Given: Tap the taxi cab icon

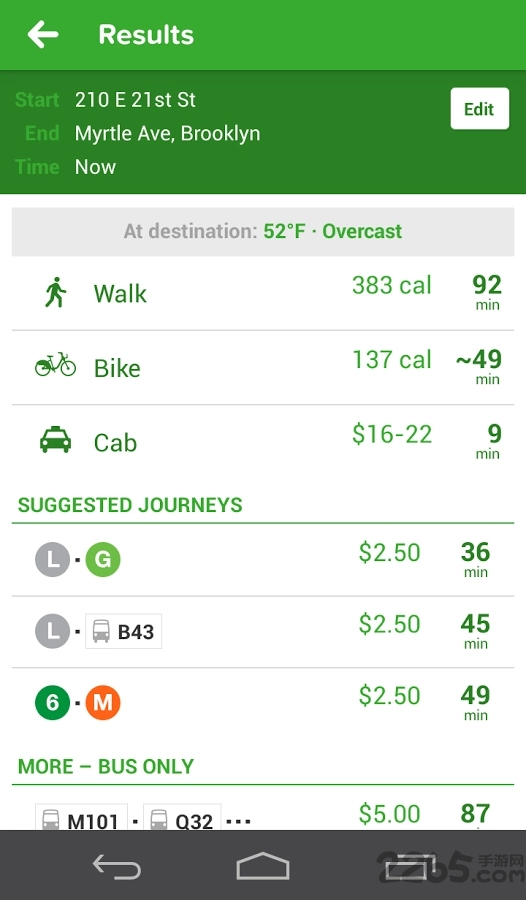Looking at the screenshot, I should 55,440.
